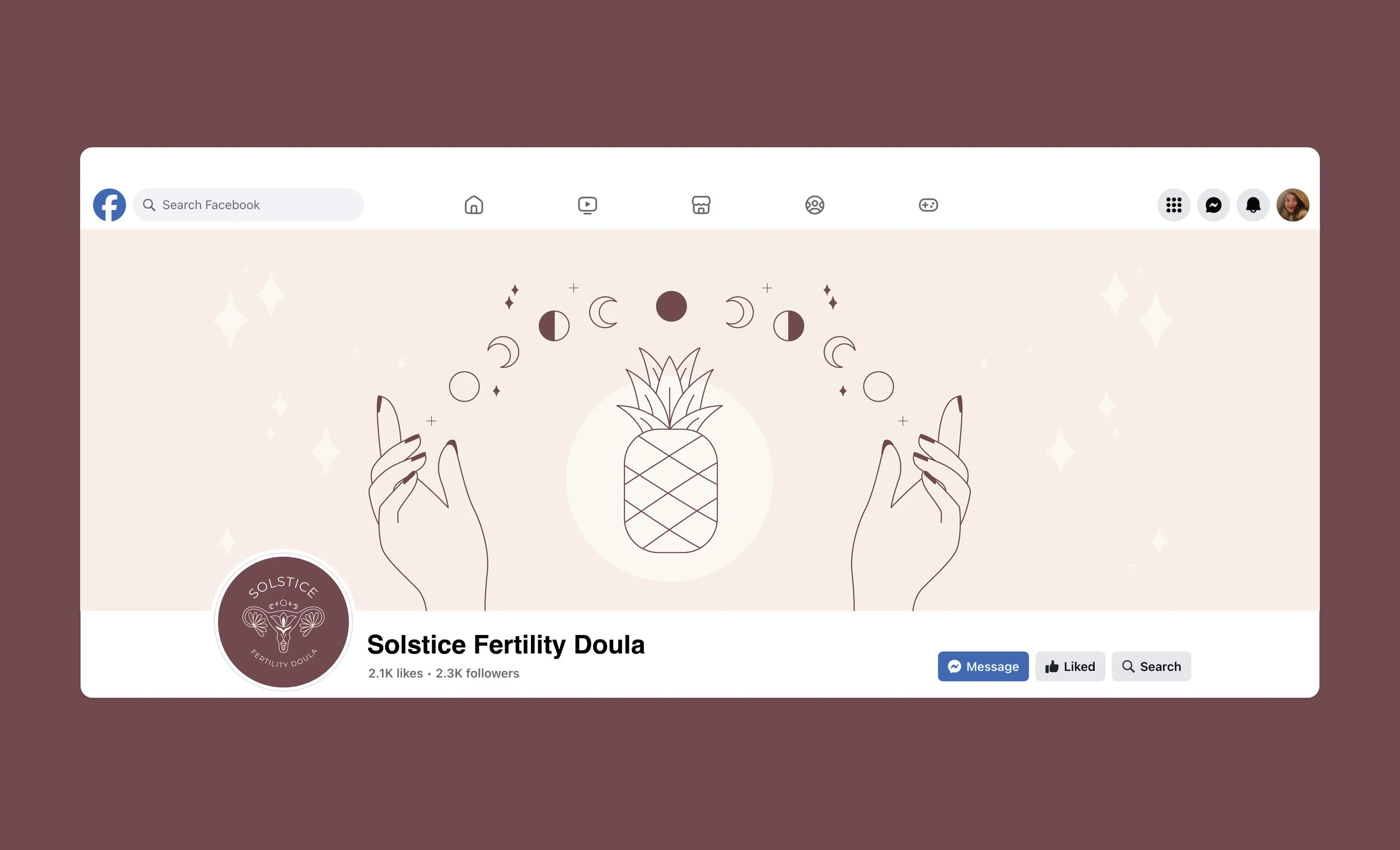
Task: Click the Solstice Fertility Doula page title
Action: pos(506,645)
